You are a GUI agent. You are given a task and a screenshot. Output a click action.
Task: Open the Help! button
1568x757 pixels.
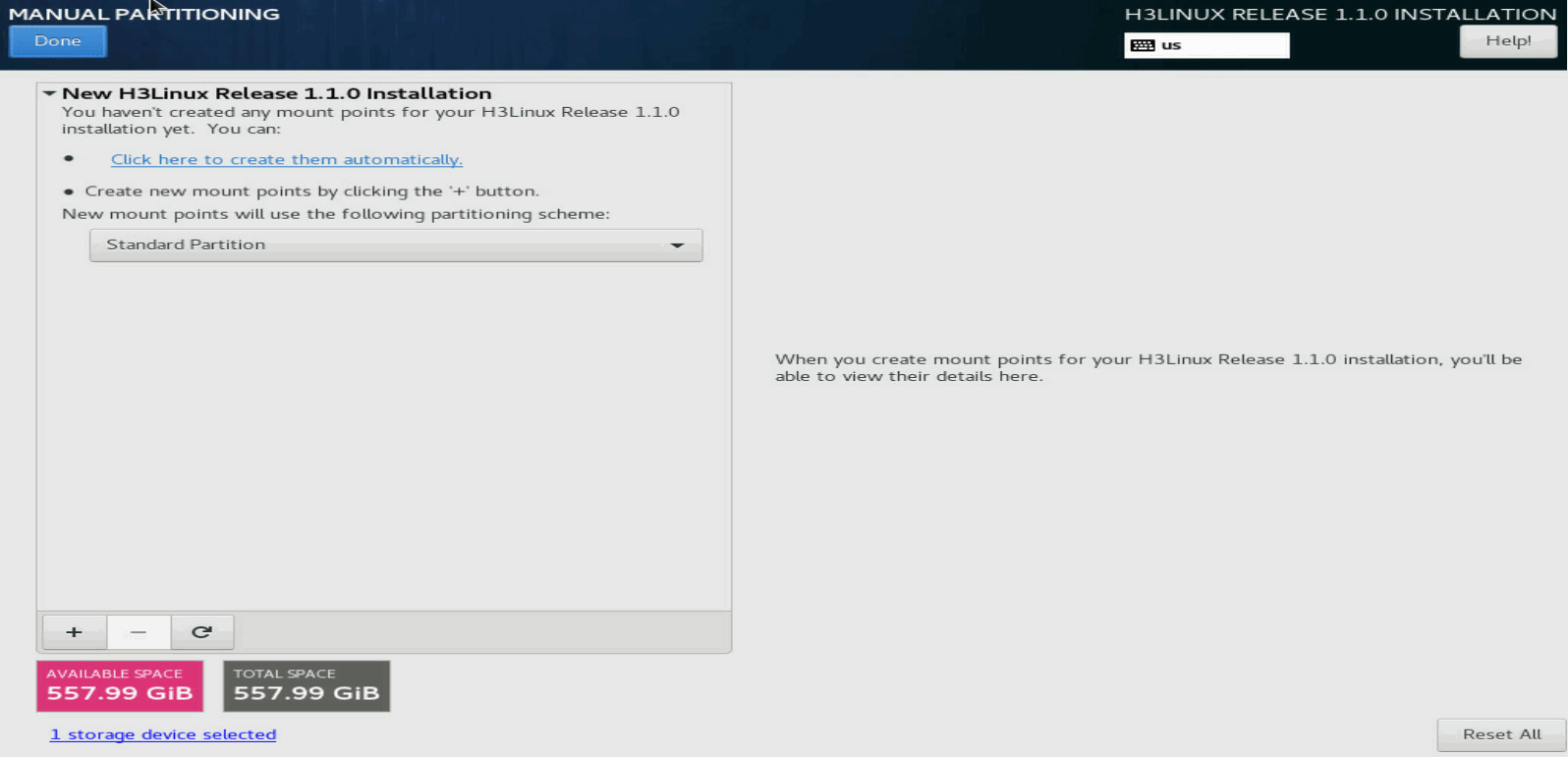click(x=1508, y=41)
